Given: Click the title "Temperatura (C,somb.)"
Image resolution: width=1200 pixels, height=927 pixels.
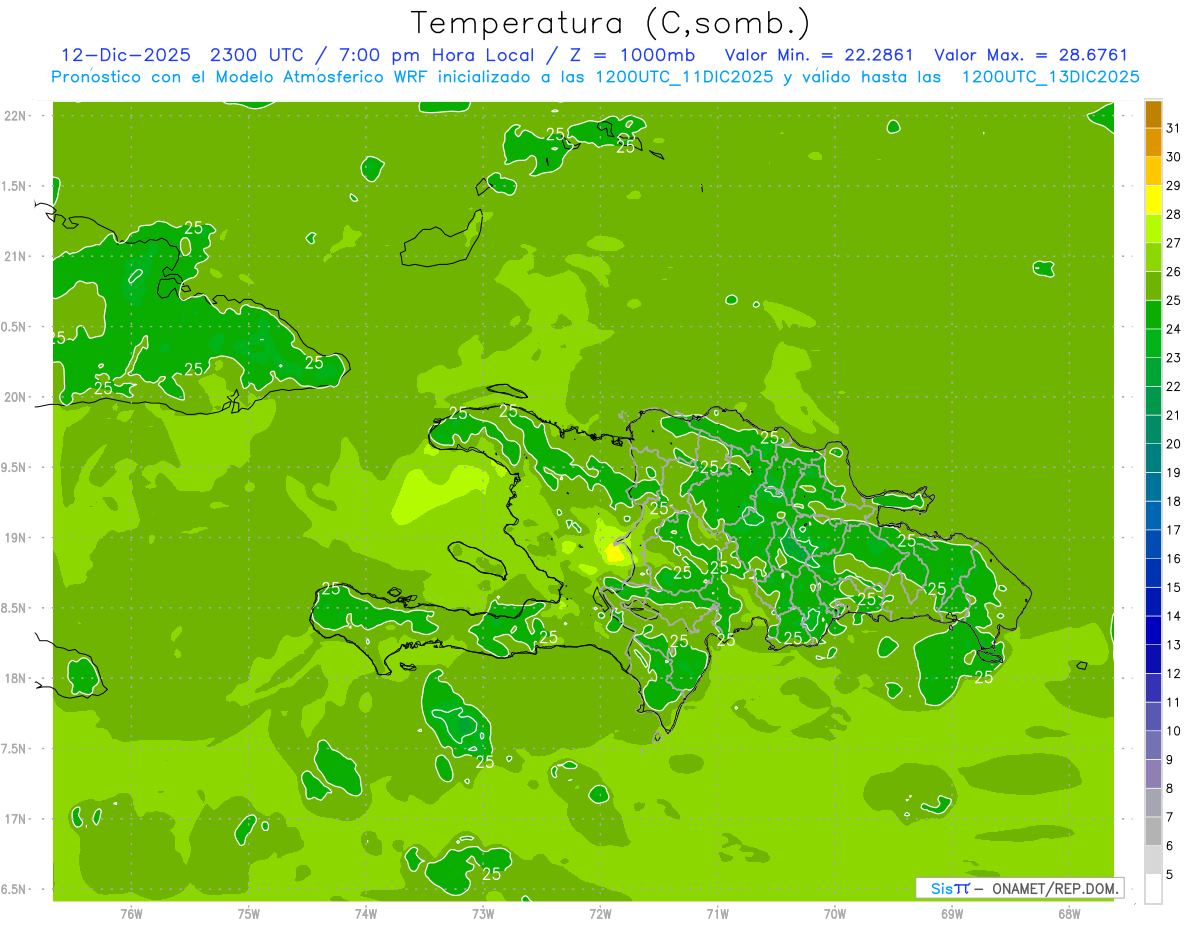Looking at the screenshot, I should (610, 23).
